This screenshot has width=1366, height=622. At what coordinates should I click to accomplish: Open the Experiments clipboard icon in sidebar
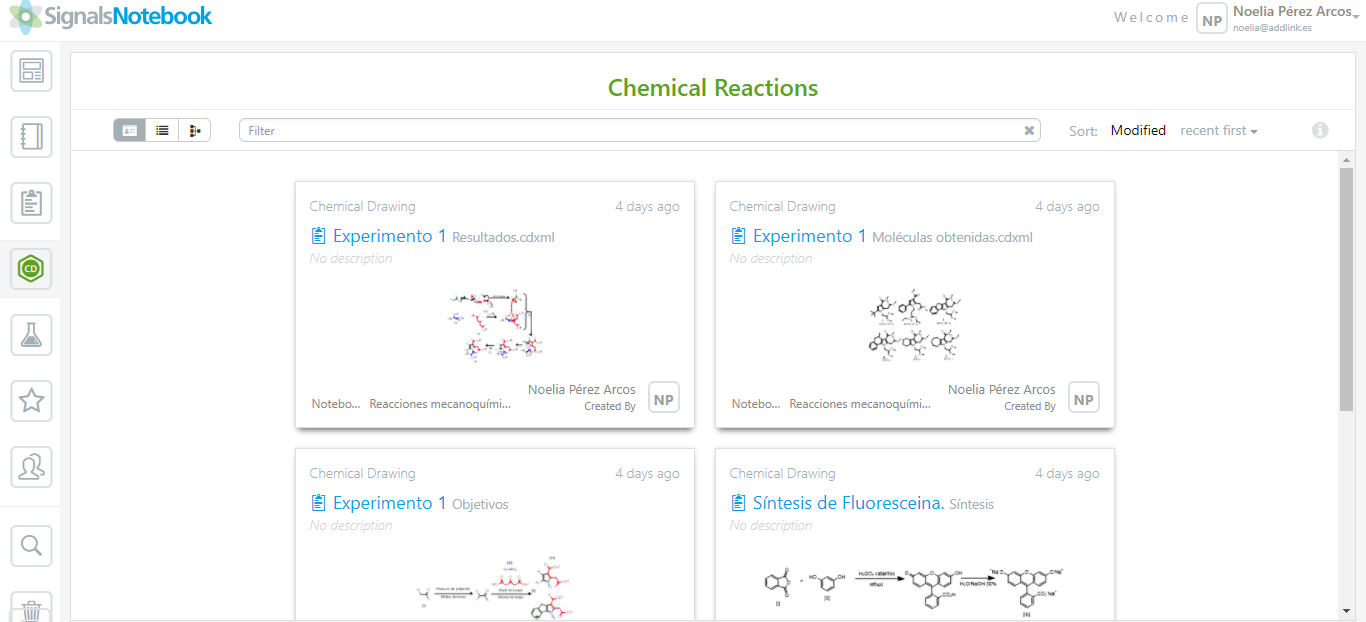pos(31,203)
